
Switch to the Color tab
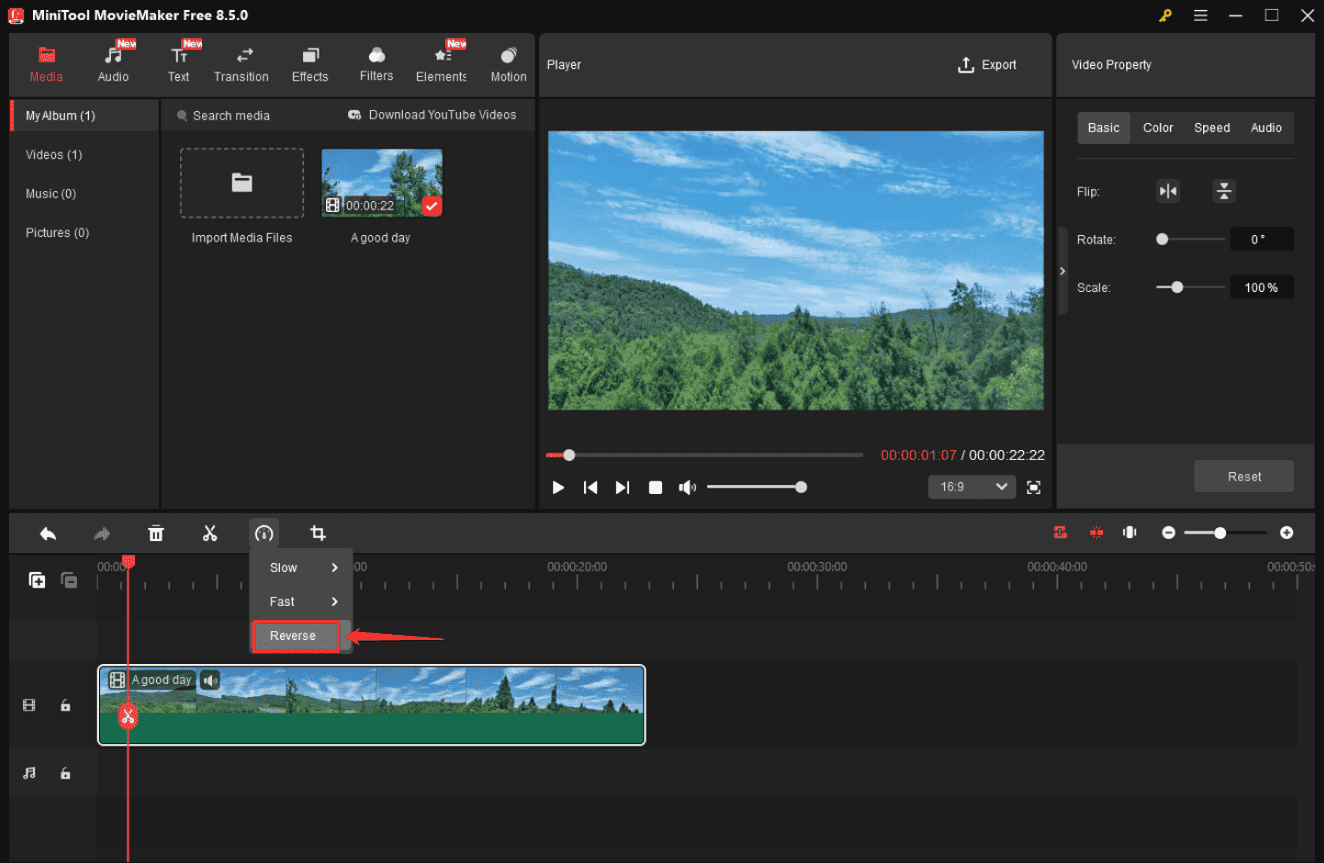[x=1157, y=127]
